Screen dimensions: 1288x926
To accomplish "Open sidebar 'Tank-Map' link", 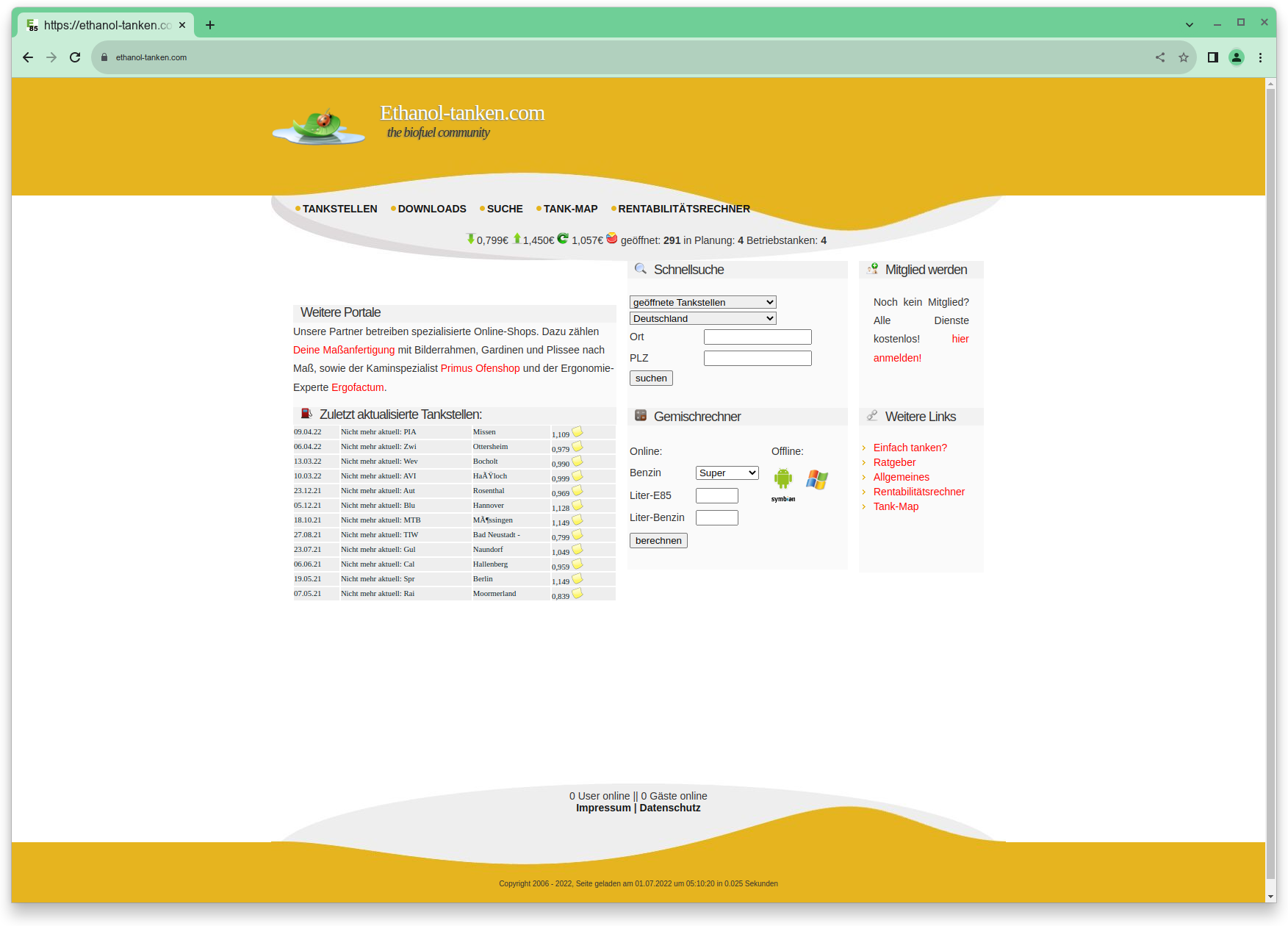I will (x=896, y=506).
